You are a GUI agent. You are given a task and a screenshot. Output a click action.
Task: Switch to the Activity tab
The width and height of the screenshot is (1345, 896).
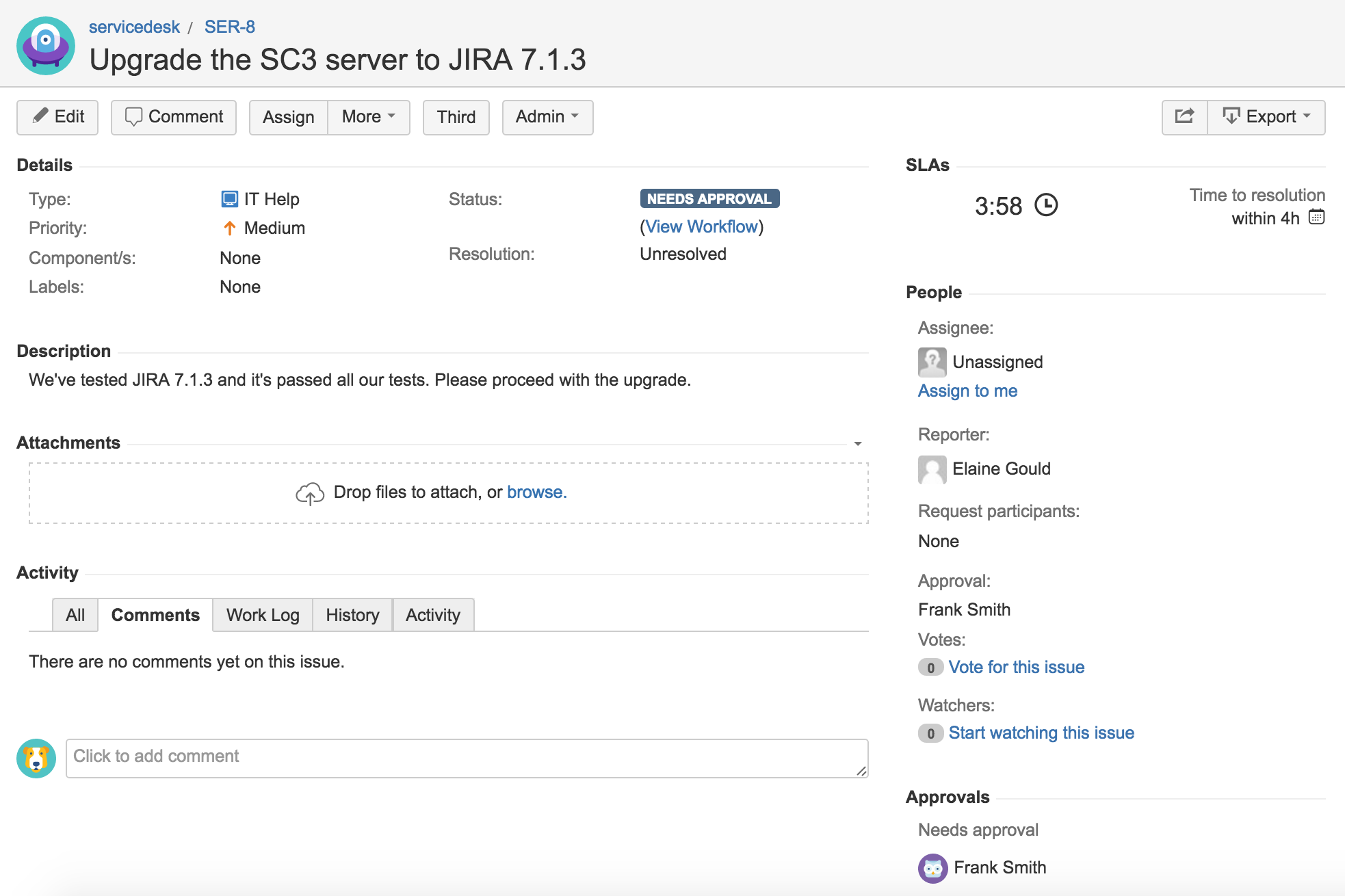tap(433, 615)
